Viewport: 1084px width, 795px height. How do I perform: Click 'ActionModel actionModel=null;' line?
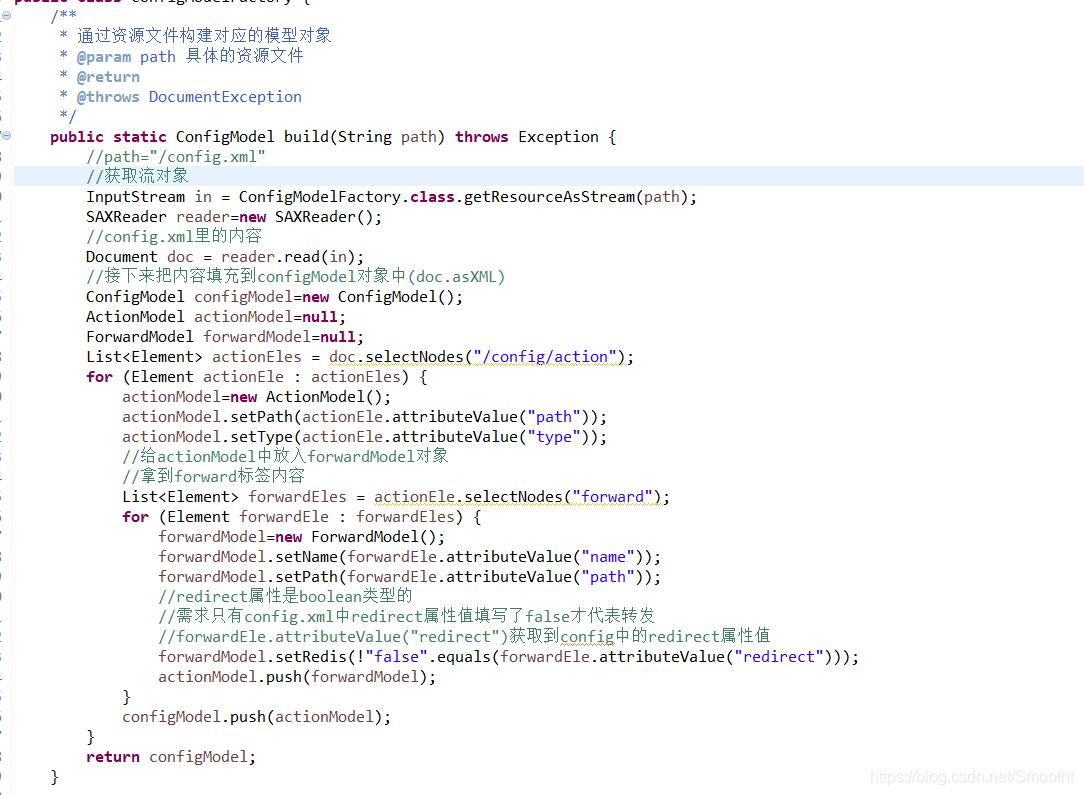click(x=216, y=317)
